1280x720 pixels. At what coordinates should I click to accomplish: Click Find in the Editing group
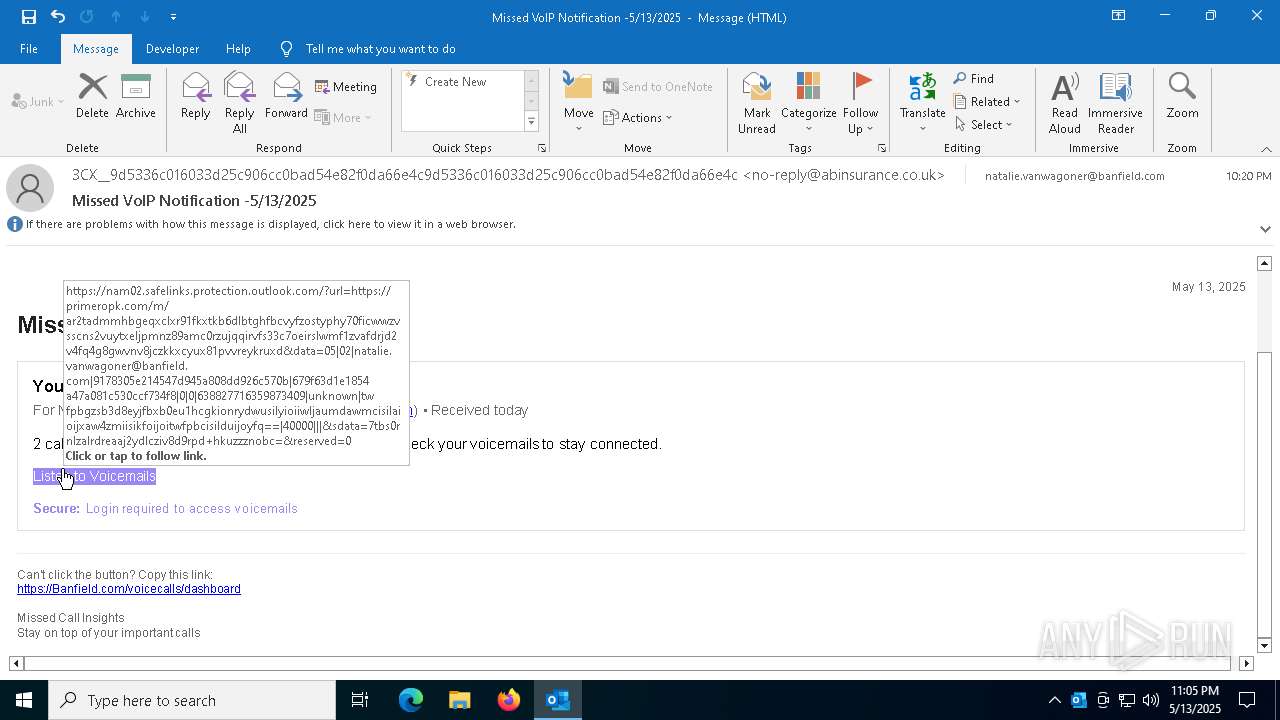click(x=974, y=79)
